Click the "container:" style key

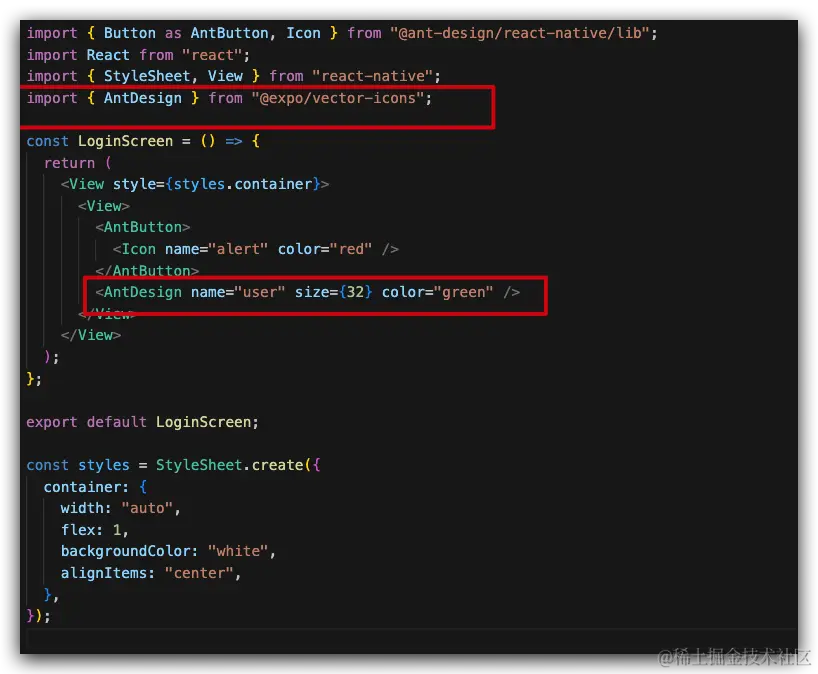pyautogui.click(x=86, y=487)
